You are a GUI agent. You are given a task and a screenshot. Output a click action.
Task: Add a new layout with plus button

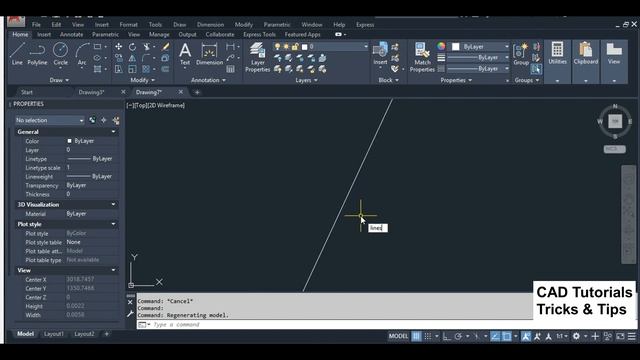click(107, 334)
